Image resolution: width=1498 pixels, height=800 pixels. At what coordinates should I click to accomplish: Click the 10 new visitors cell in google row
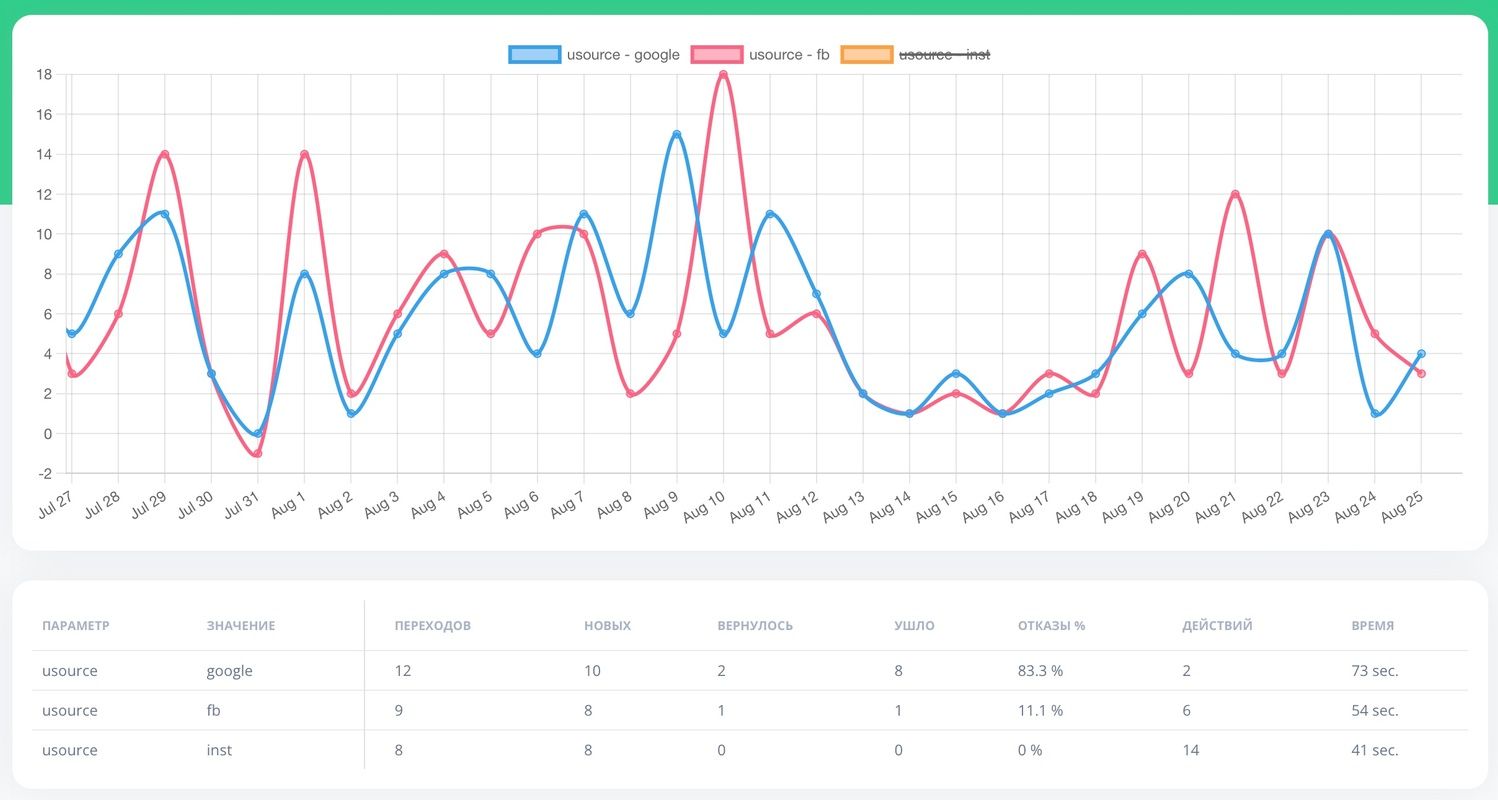[593, 671]
